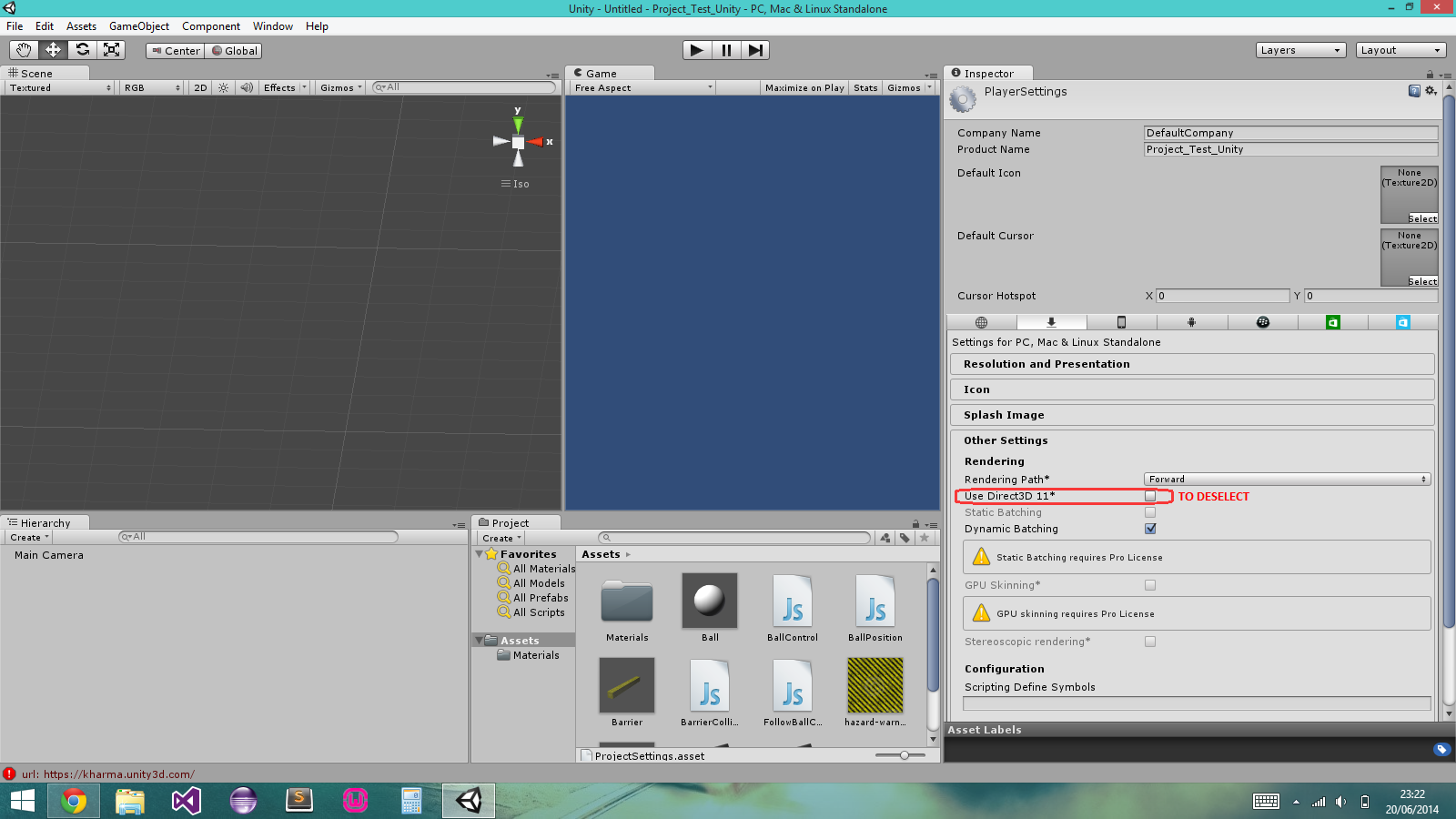Uncheck Use Direct3D 11 checkbox
Screen dimensions: 1456x819
(x=1150, y=496)
